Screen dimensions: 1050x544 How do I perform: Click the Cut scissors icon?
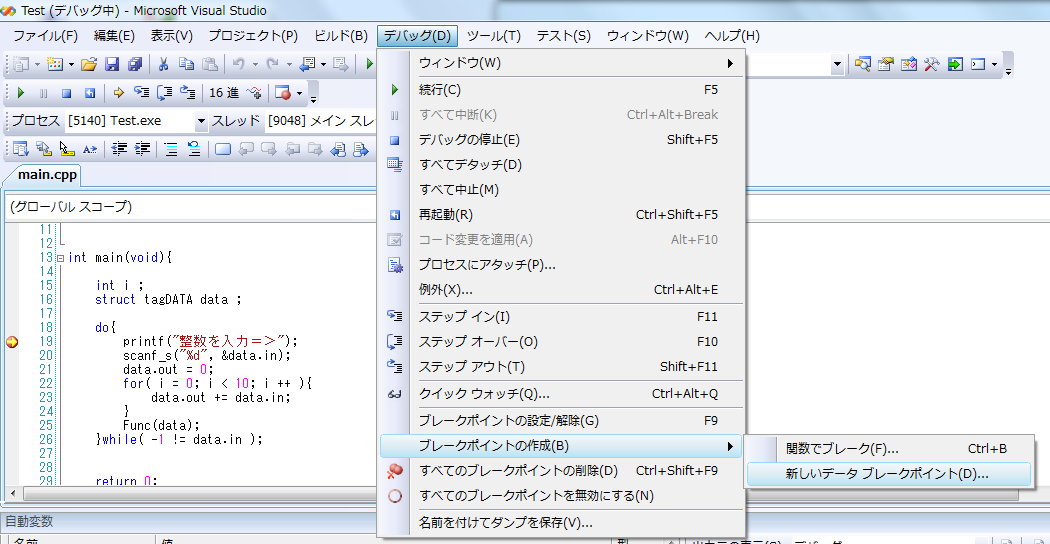pyautogui.click(x=163, y=64)
